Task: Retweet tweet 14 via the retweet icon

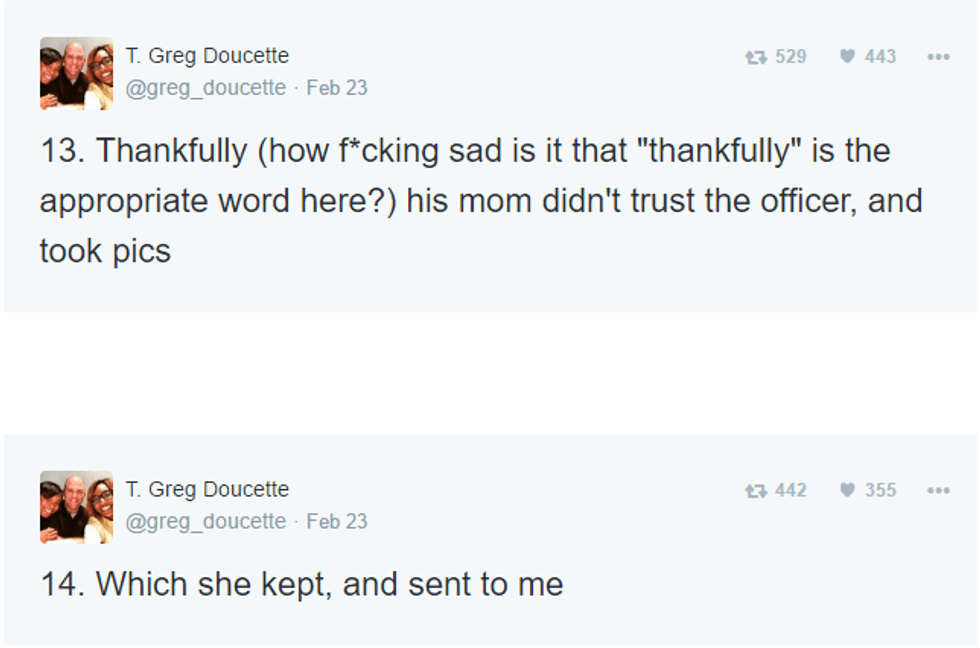Action: [757, 491]
